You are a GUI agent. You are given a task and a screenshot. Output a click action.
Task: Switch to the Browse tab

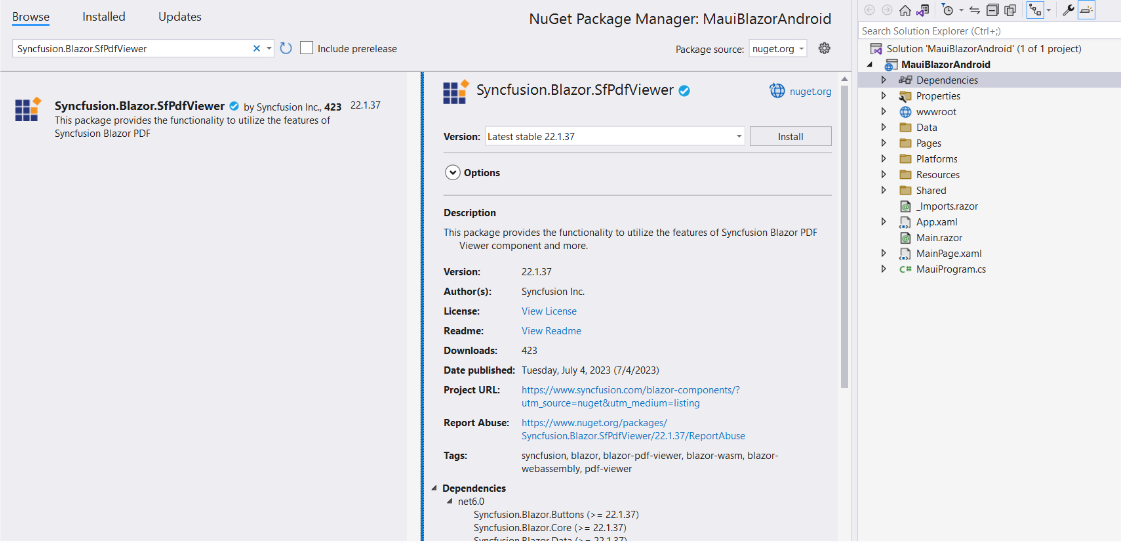31,16
